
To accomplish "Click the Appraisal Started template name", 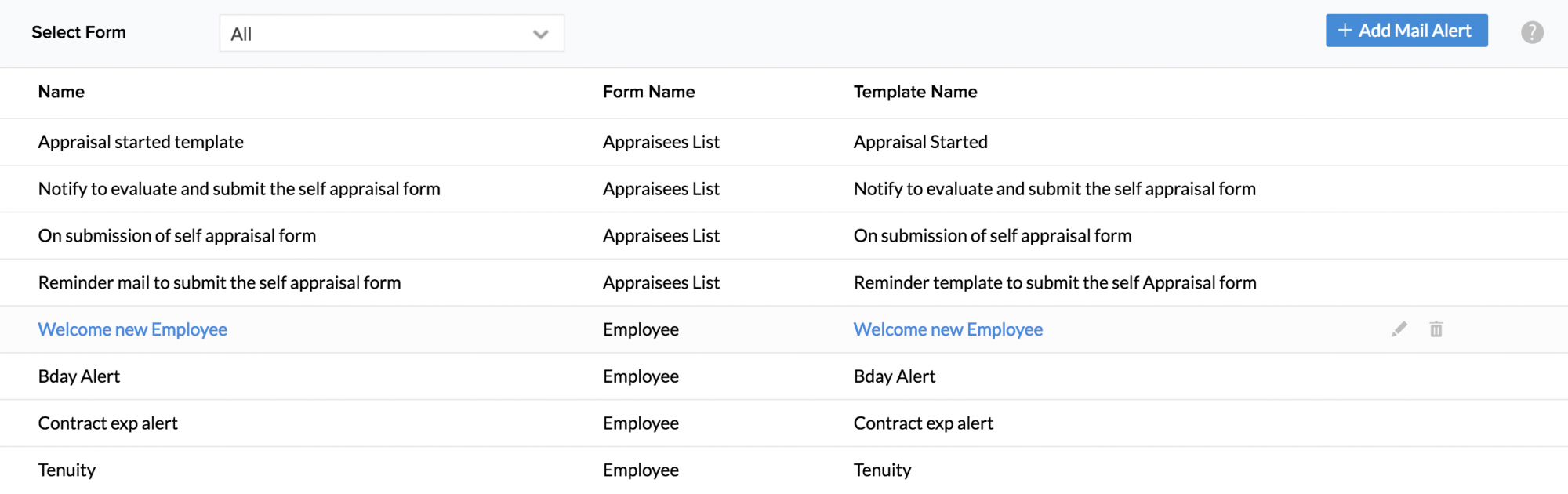I will (x=920, y=142).
